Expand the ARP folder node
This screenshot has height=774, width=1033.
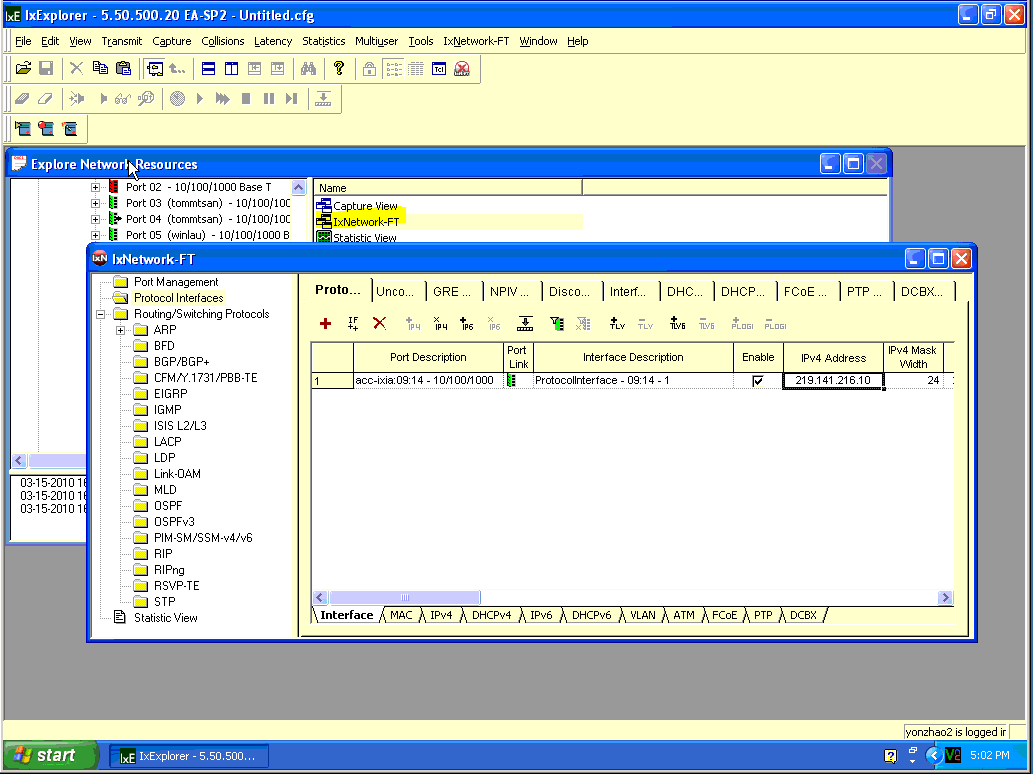pyautogui.click(x=121, y=330)
